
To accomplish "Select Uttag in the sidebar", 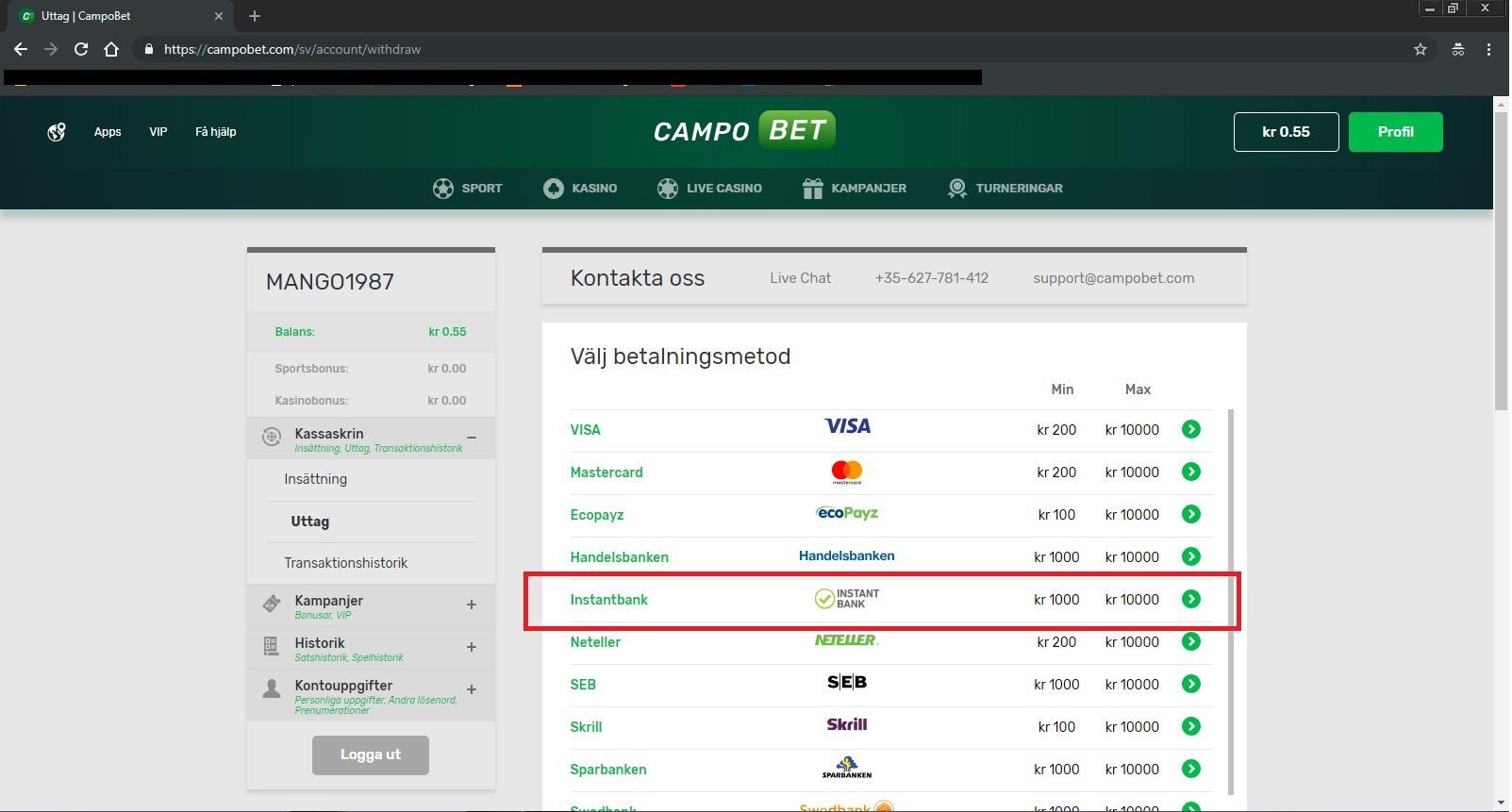I will (x=310, y=522).
